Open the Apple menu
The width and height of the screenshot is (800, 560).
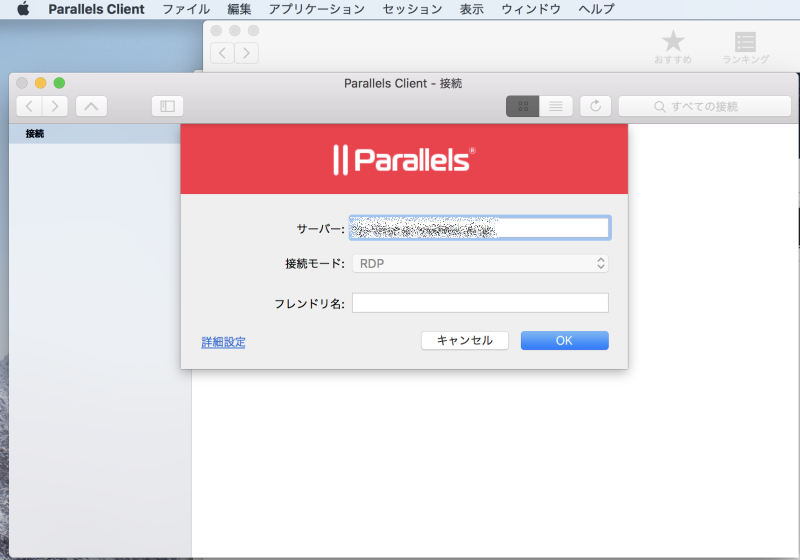pyautogui.click(x=23, y=9)
